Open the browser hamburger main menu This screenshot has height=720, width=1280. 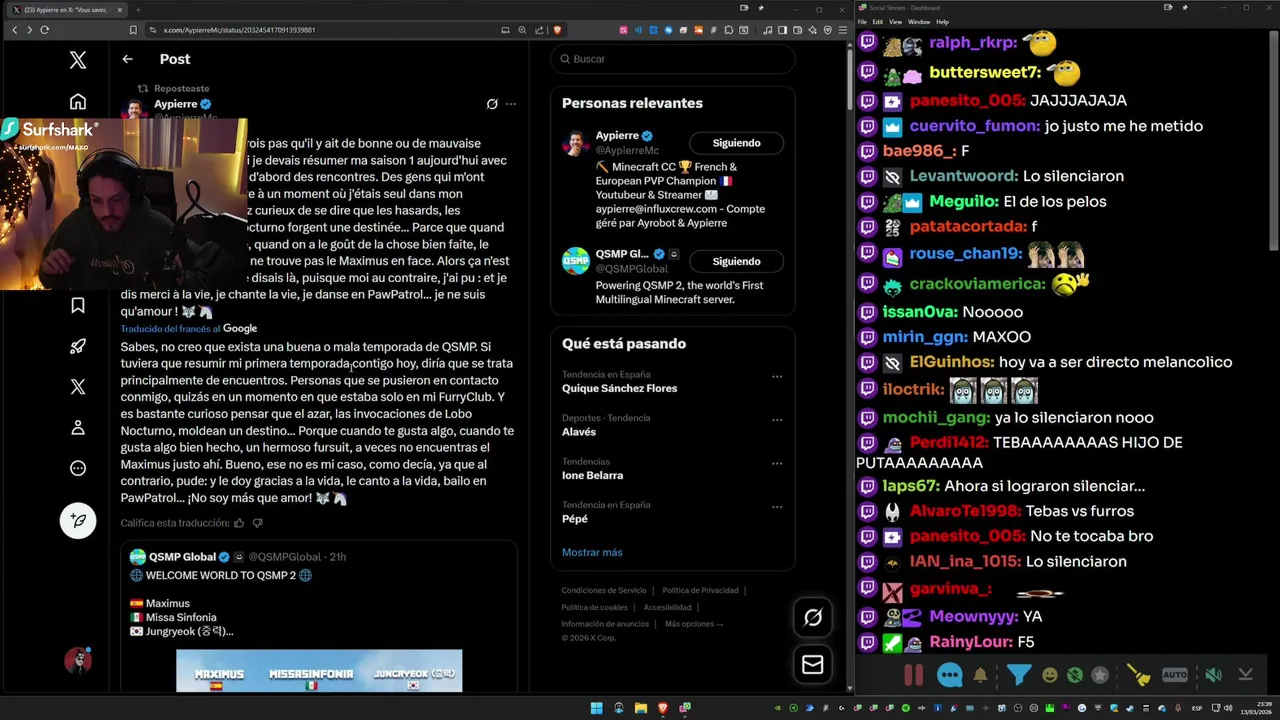pyautogui.click(x=841, y=30)
